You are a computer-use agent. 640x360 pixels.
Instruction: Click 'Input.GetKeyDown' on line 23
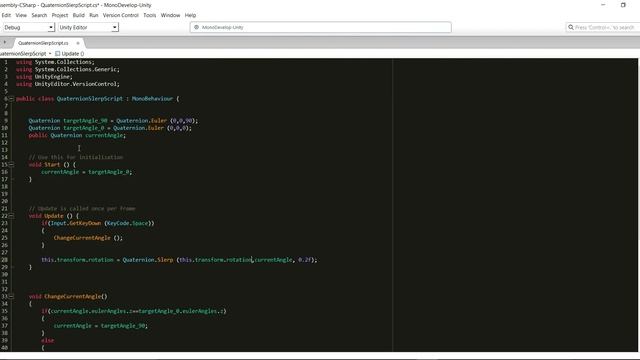click(x=76, y=223)
